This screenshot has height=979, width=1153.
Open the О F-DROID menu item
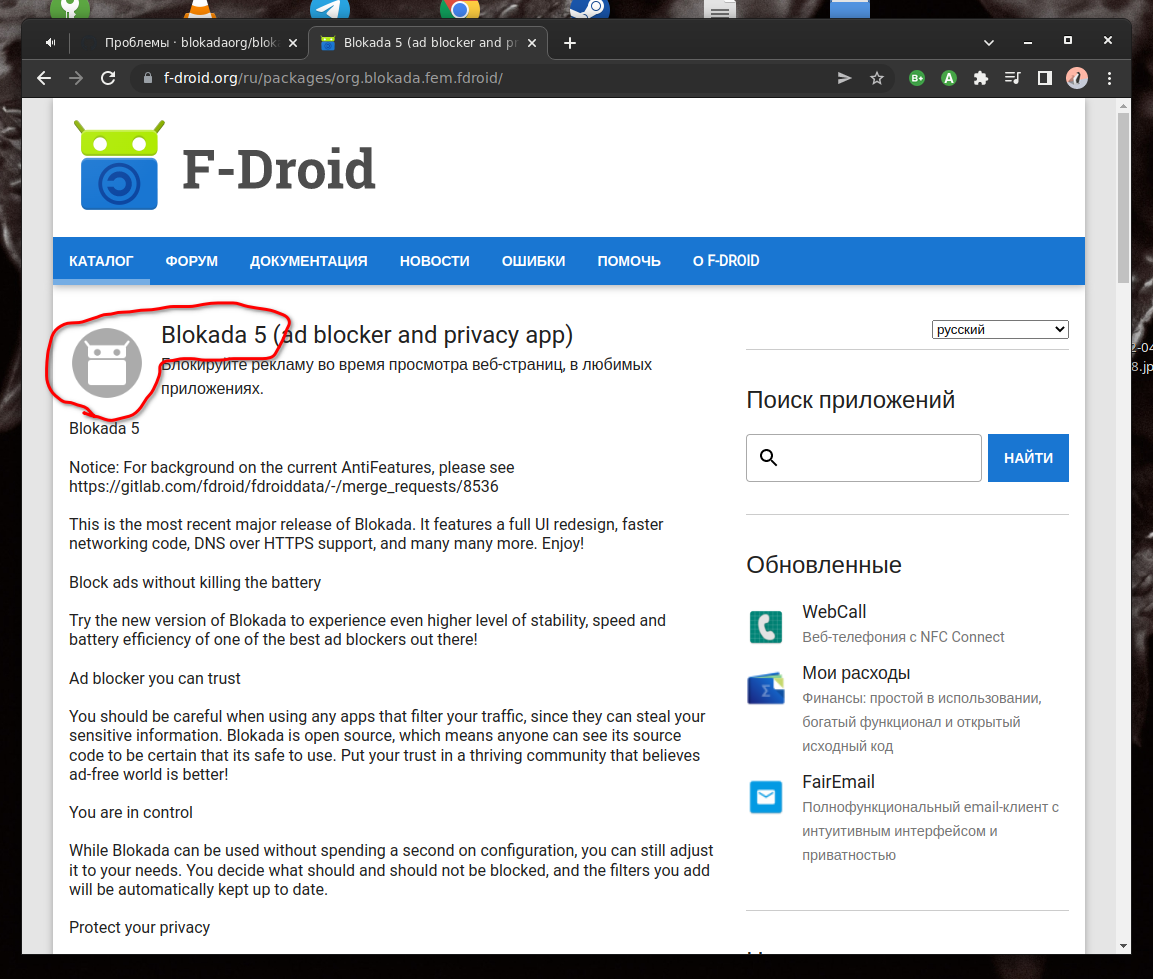pos(726,261)
